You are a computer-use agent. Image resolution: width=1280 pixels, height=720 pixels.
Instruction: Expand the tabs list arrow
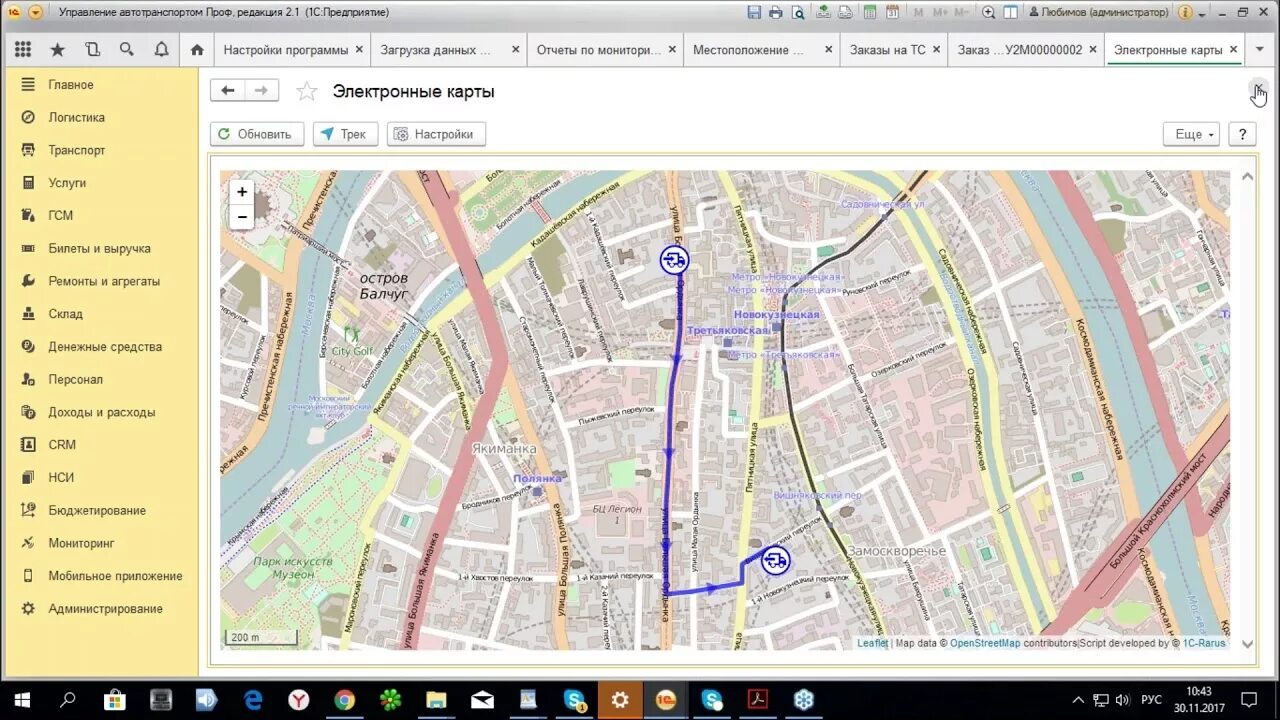pos(1260,49)
